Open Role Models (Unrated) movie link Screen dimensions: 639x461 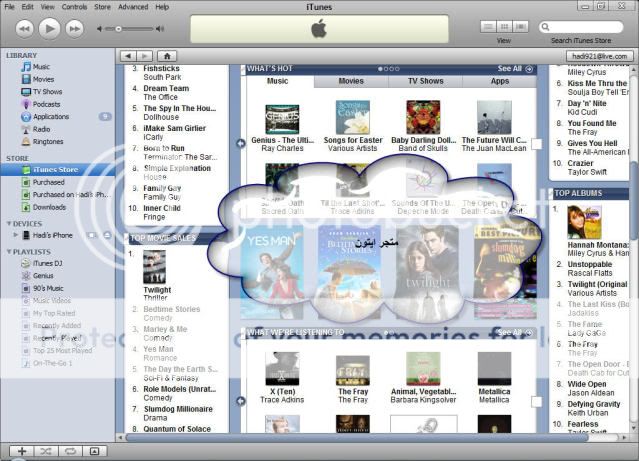pyautogui.click(x=180, y=389)
